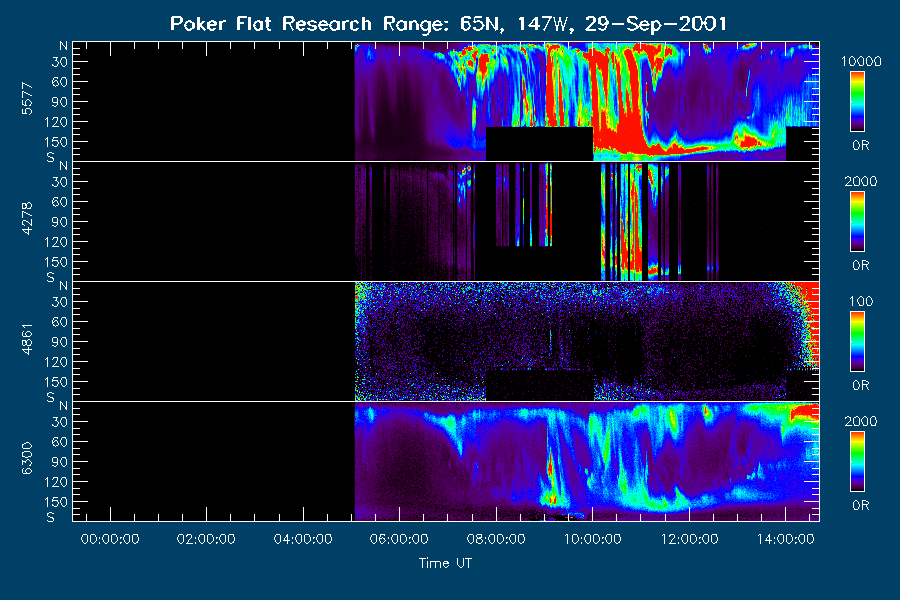Click the 4278 panel rainbow color bar
This screenshot has width=900, height=600.
tap(858, 222)
